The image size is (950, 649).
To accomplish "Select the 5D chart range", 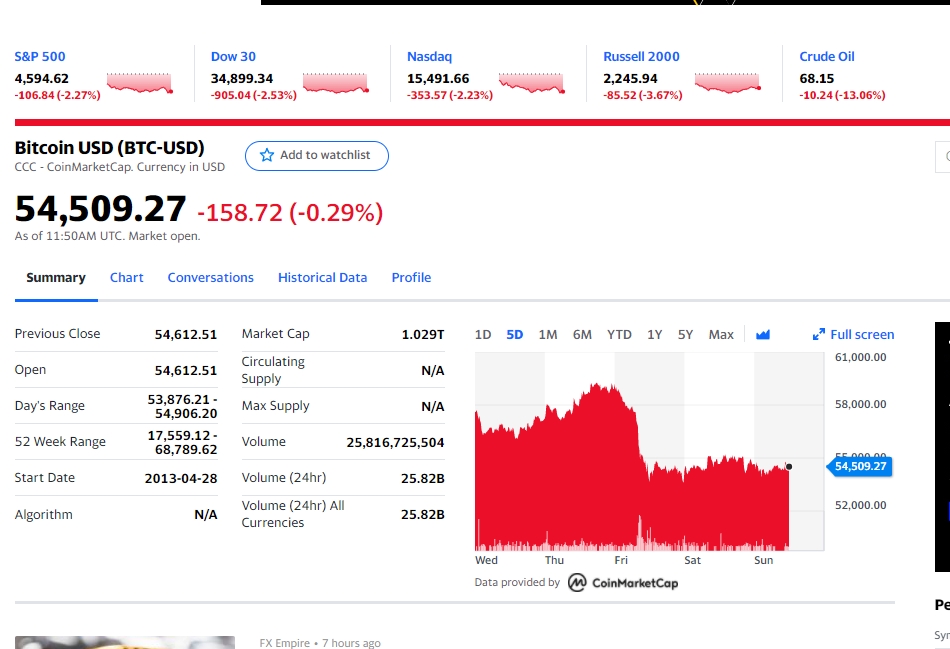I will (x=514, y=334).
